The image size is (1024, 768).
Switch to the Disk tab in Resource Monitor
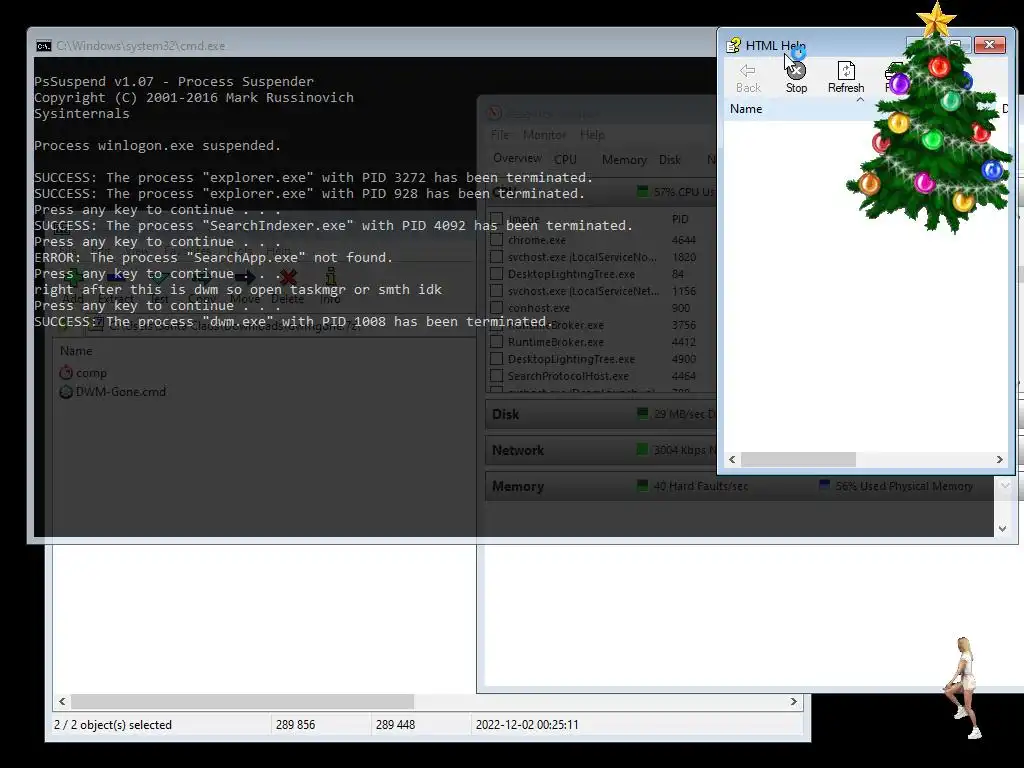[669, 159]
